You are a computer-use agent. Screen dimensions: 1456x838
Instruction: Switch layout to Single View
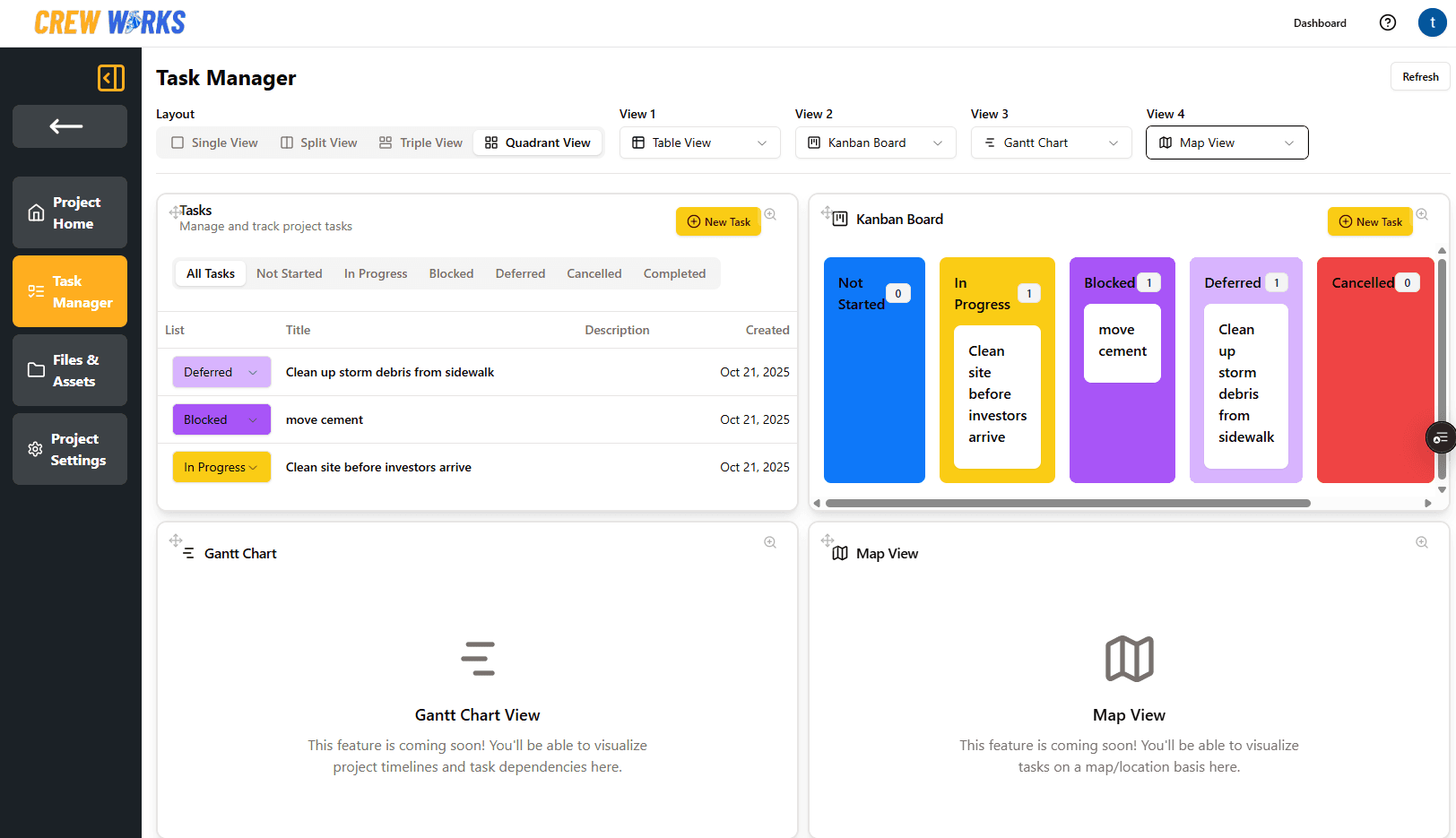[214, 143]
